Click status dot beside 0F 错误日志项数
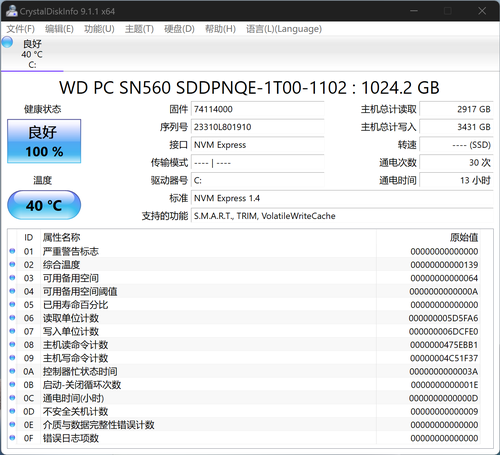The image size is (500, 455). (x=12, y=438)
